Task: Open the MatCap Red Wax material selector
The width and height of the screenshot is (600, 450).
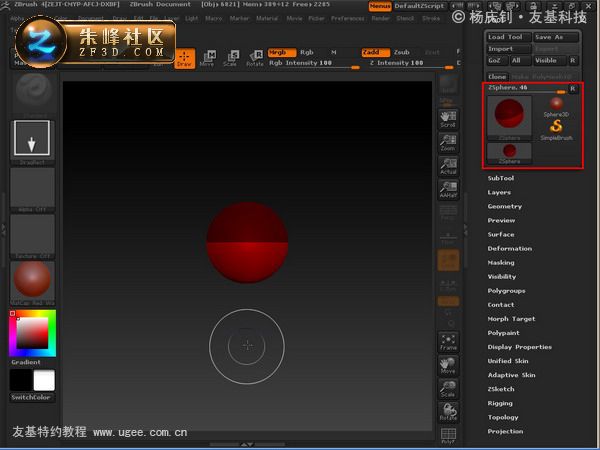Action: (32, 284)
